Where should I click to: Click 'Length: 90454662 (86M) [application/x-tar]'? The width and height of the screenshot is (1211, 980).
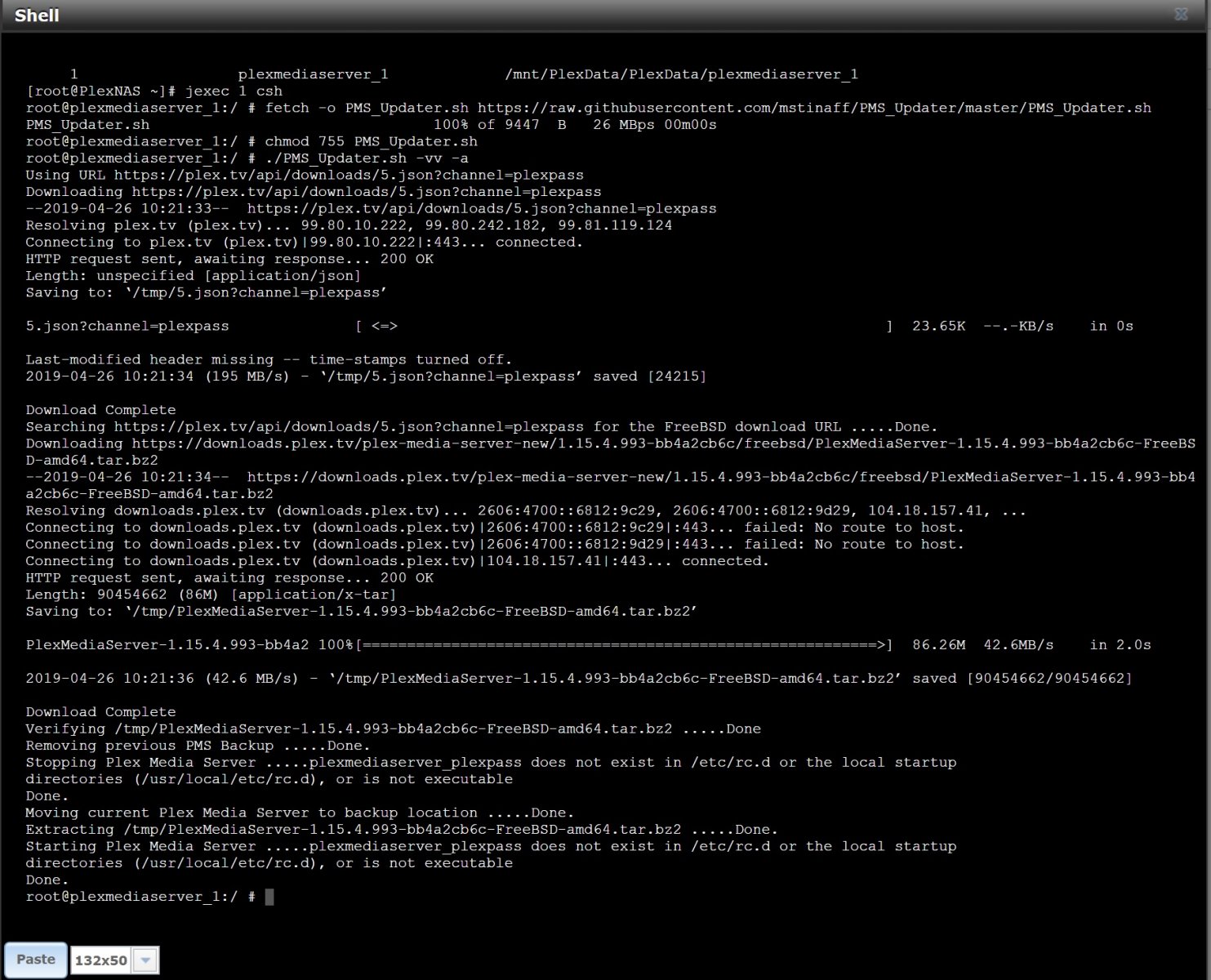pos(211,595)
